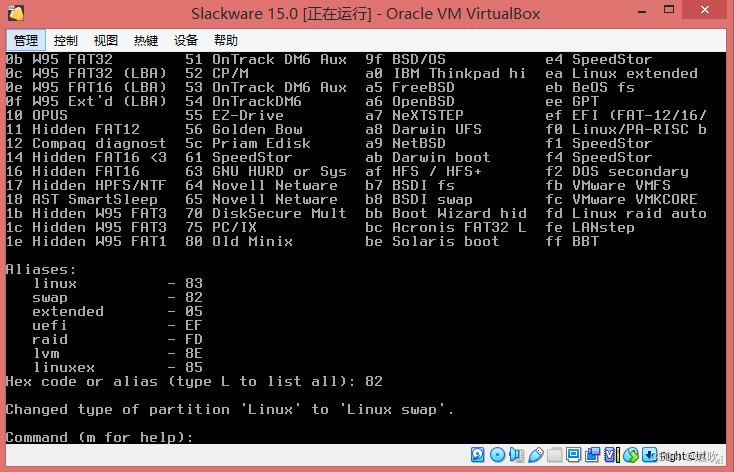Image resolution: width=734 pixels, height=472 pixels.
Task: Click the 'fe LANstep' entry
Action: coord(590,228)
